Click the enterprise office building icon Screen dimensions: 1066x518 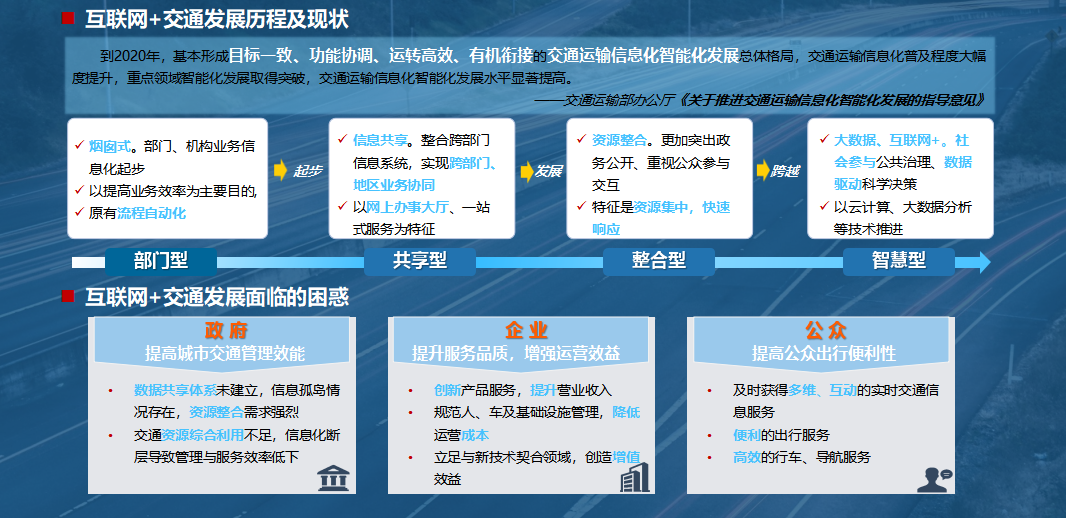click(x=634, y=477)
